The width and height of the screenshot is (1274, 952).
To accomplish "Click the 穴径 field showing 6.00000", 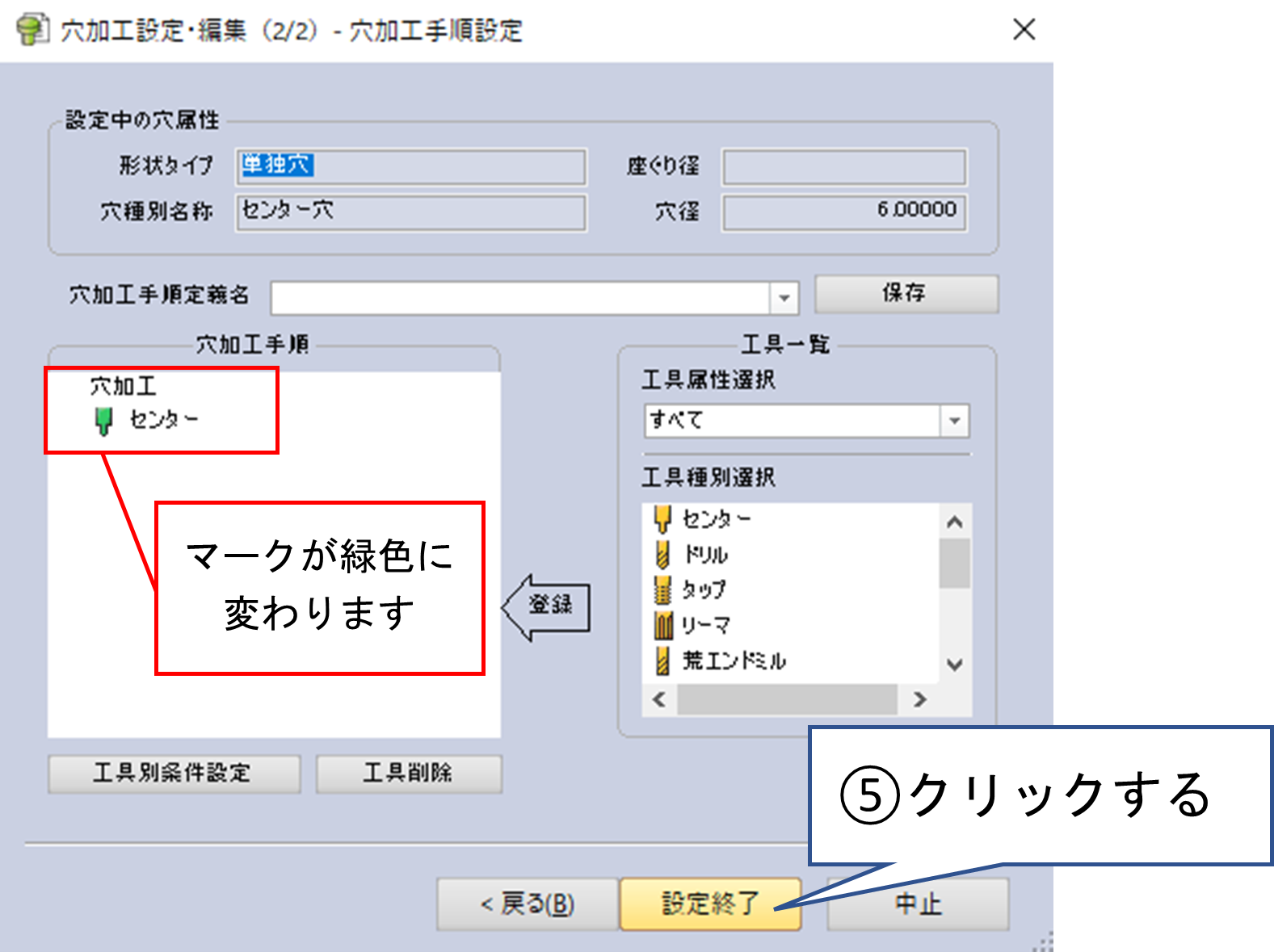I will [x=844, y=212].
